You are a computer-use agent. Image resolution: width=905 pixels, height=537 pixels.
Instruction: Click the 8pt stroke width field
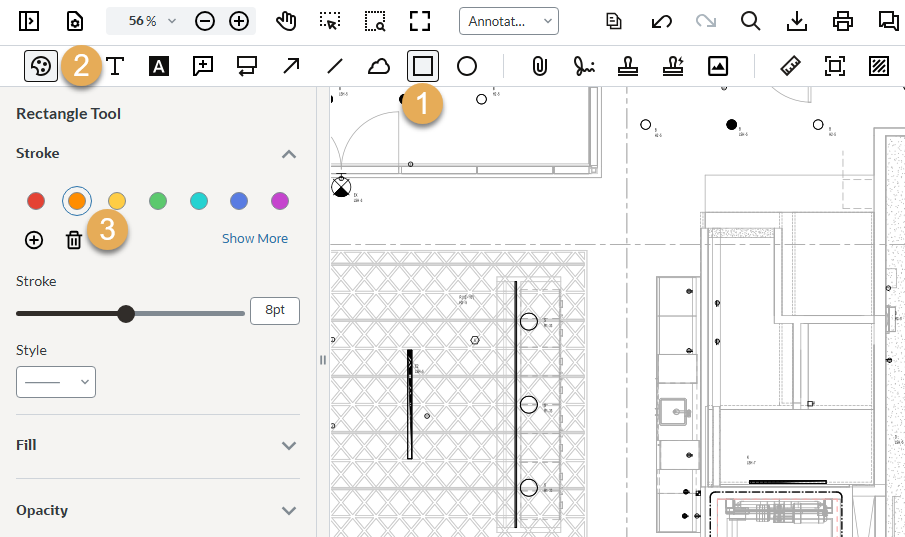pyautogui.click(x=275, y=311)
